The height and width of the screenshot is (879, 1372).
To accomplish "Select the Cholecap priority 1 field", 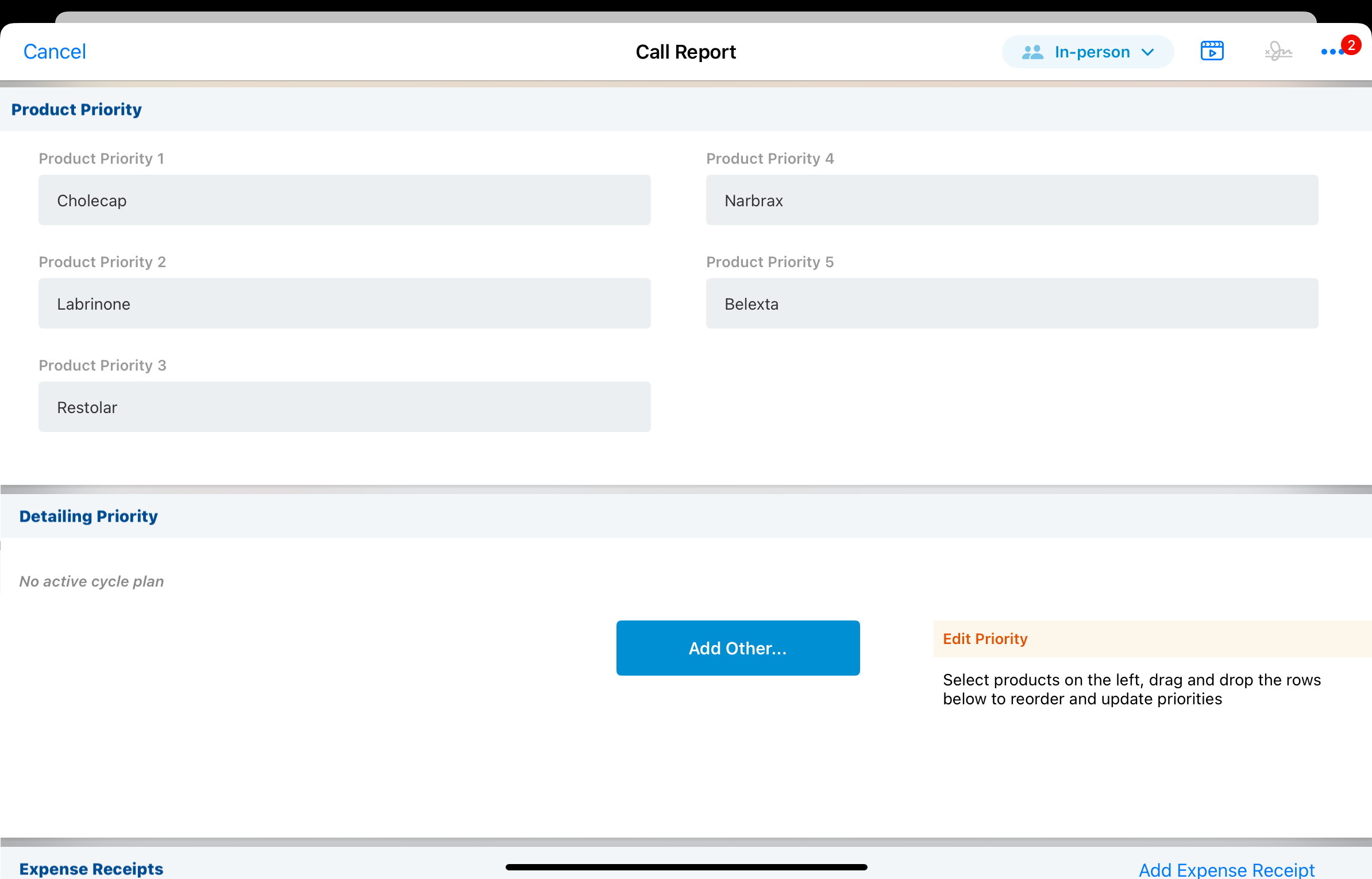I will 344,201.
